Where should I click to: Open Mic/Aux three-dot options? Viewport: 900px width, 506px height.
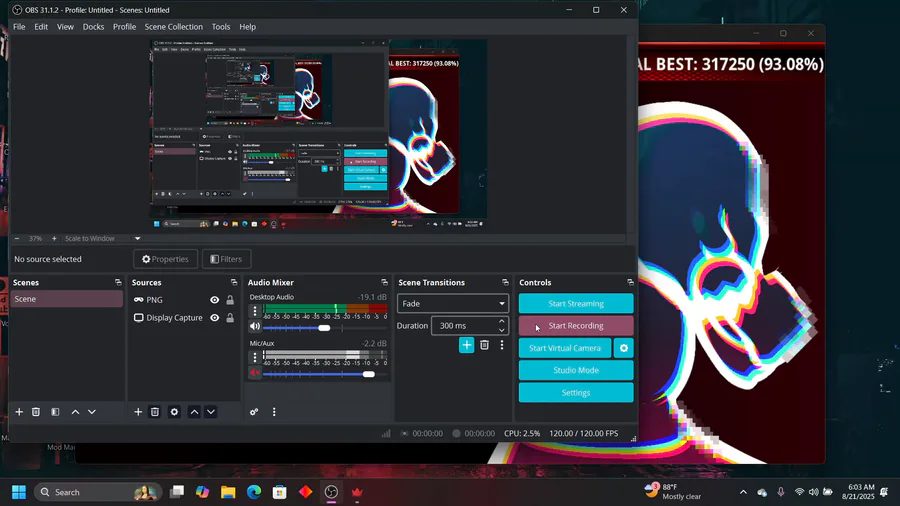[x=255, y=357]
